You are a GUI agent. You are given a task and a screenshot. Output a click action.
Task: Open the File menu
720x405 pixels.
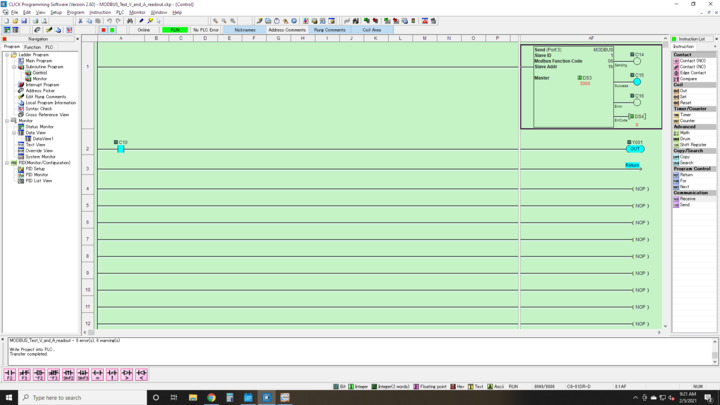(14, 12)
